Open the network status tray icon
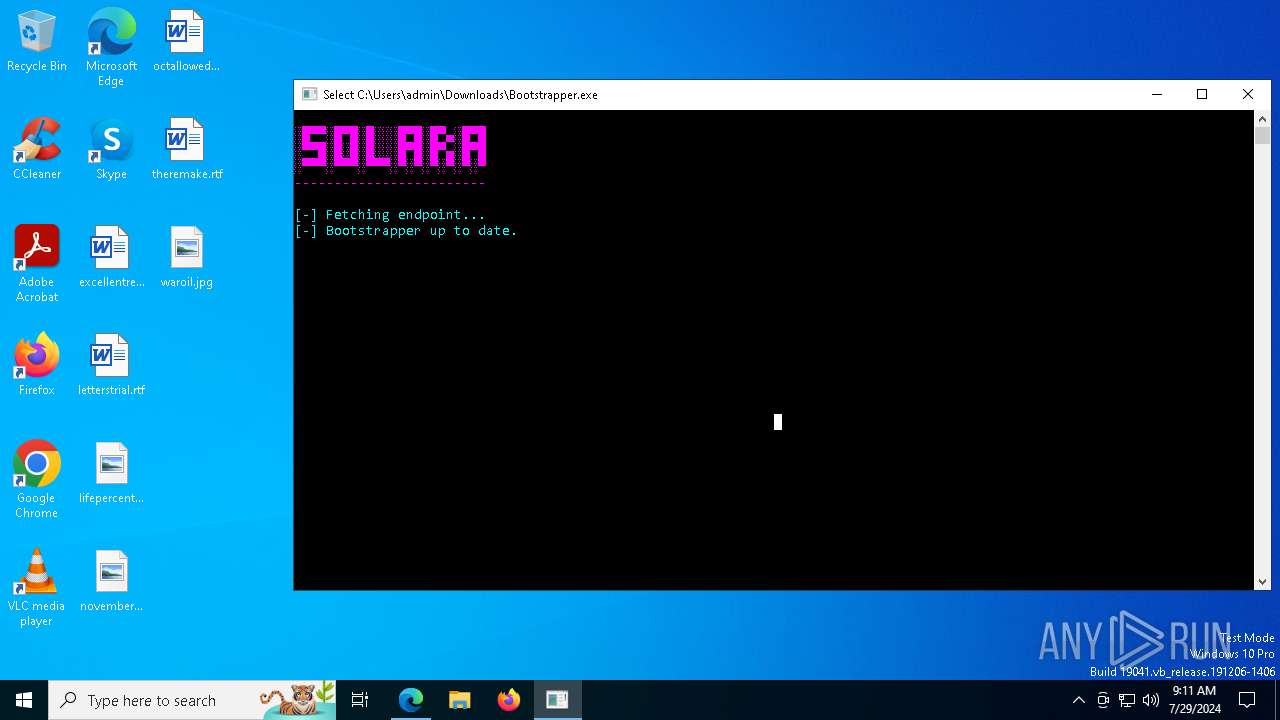 (1127, 700)
